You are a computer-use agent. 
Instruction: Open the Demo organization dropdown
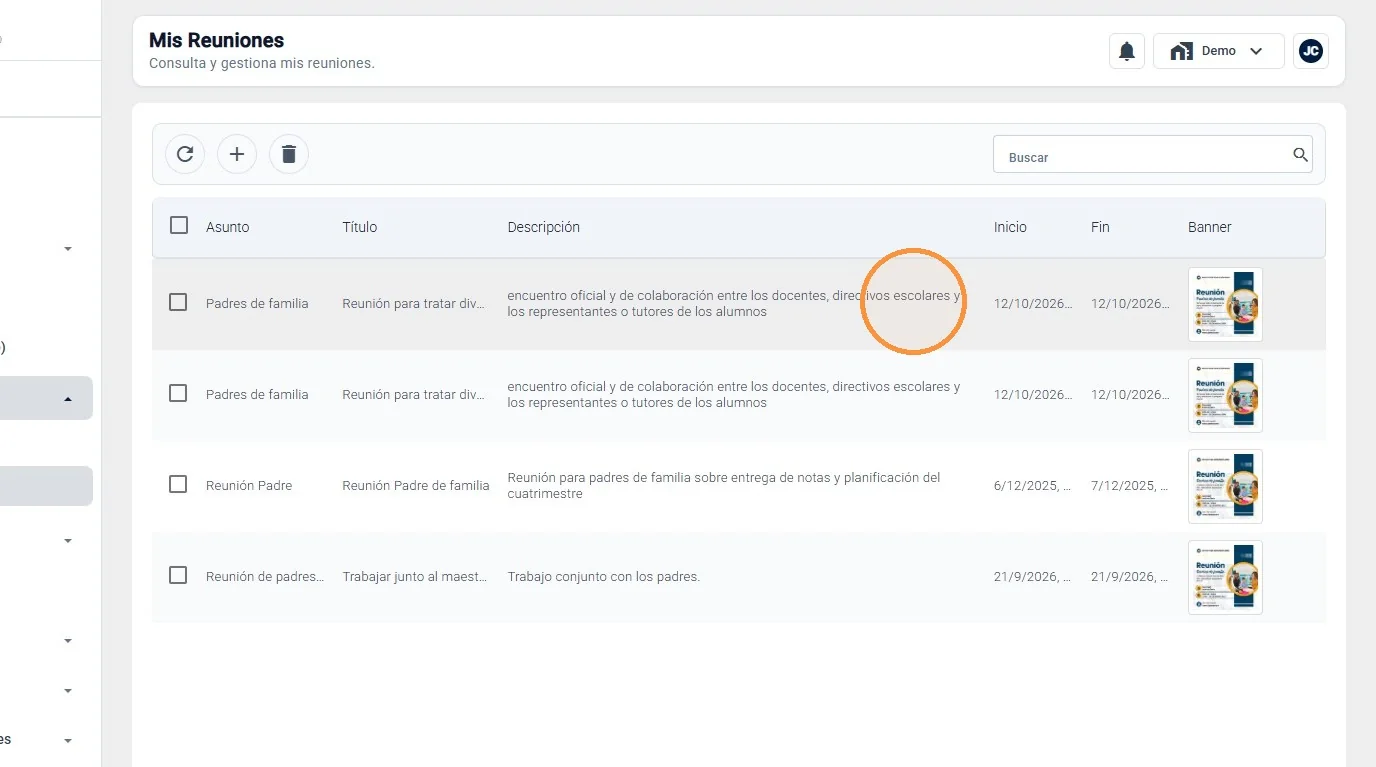(1218, 51)
